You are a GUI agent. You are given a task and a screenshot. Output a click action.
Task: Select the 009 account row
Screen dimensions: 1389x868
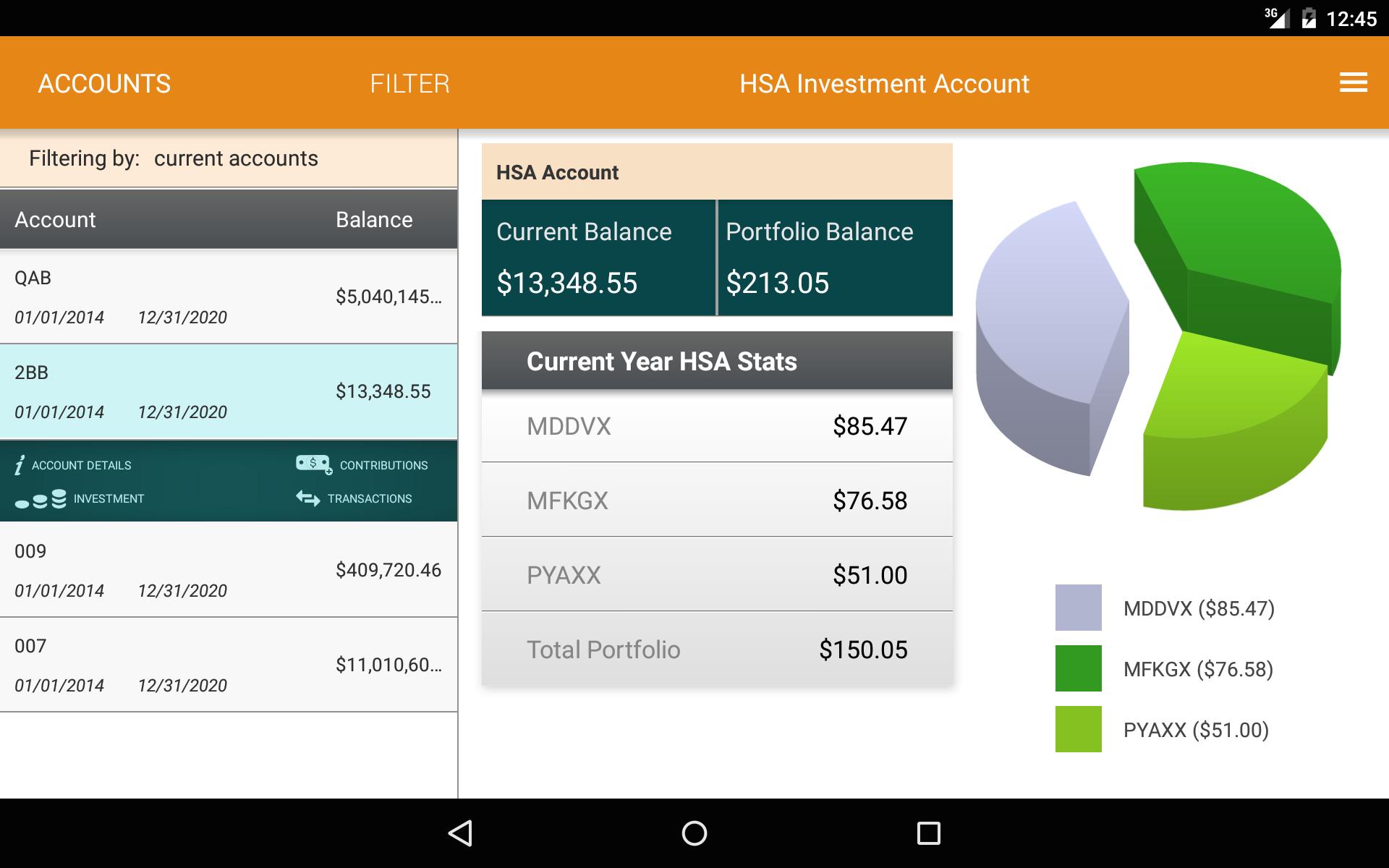pyautogui.click(x=229, y=570)
